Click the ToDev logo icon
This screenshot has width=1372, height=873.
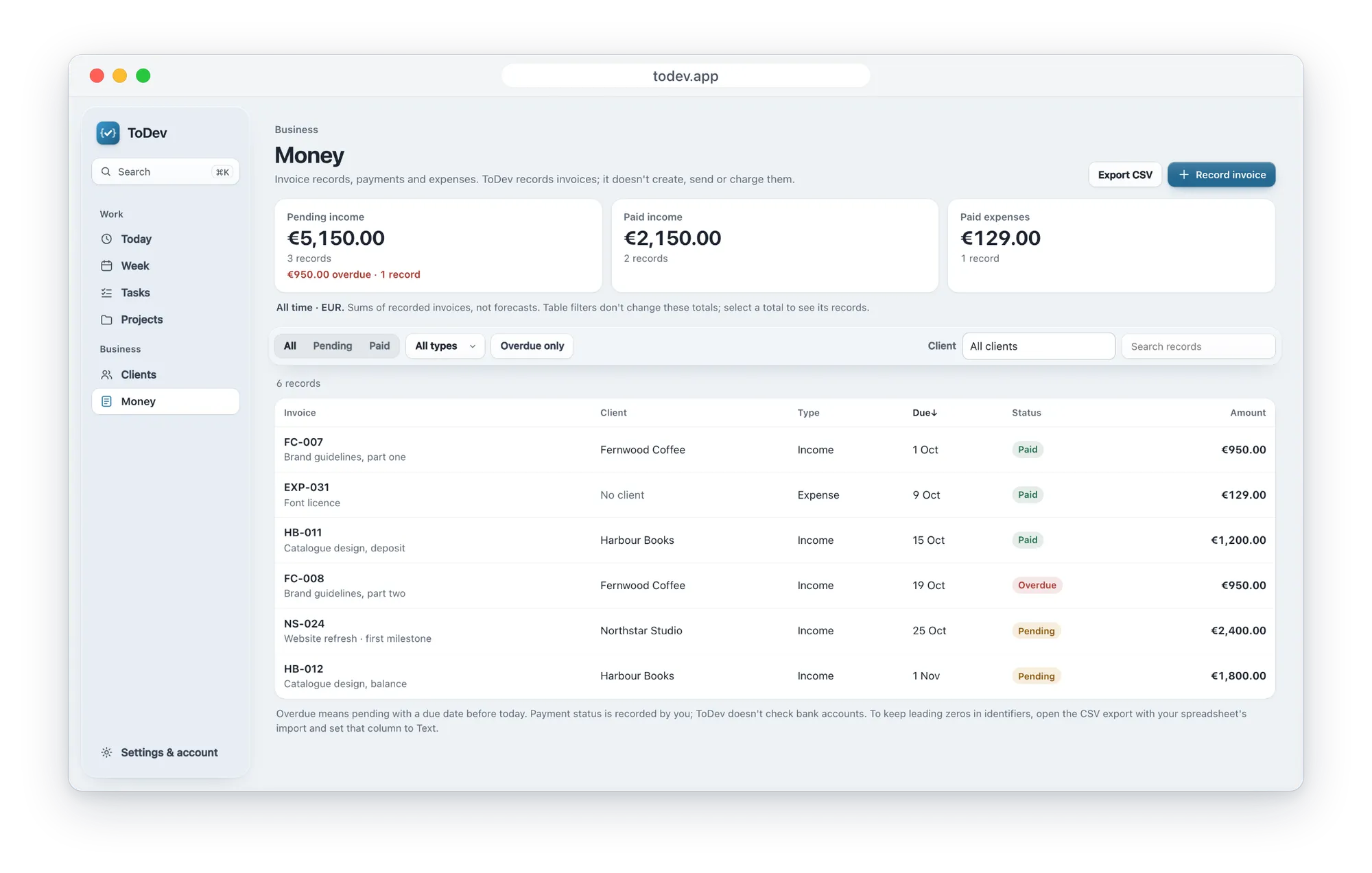[108, 133]
